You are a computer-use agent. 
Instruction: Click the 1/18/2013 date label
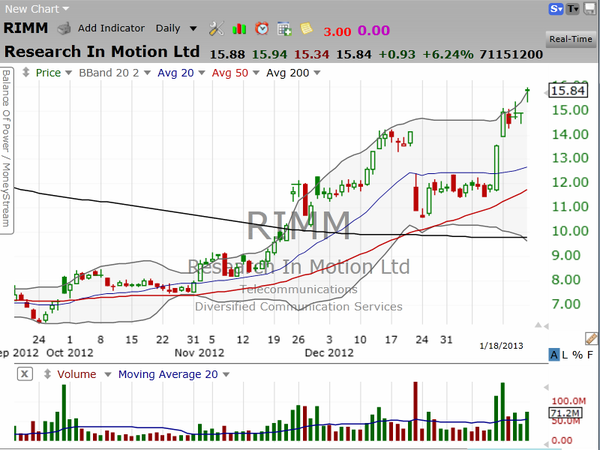click(x=501, y=346)
